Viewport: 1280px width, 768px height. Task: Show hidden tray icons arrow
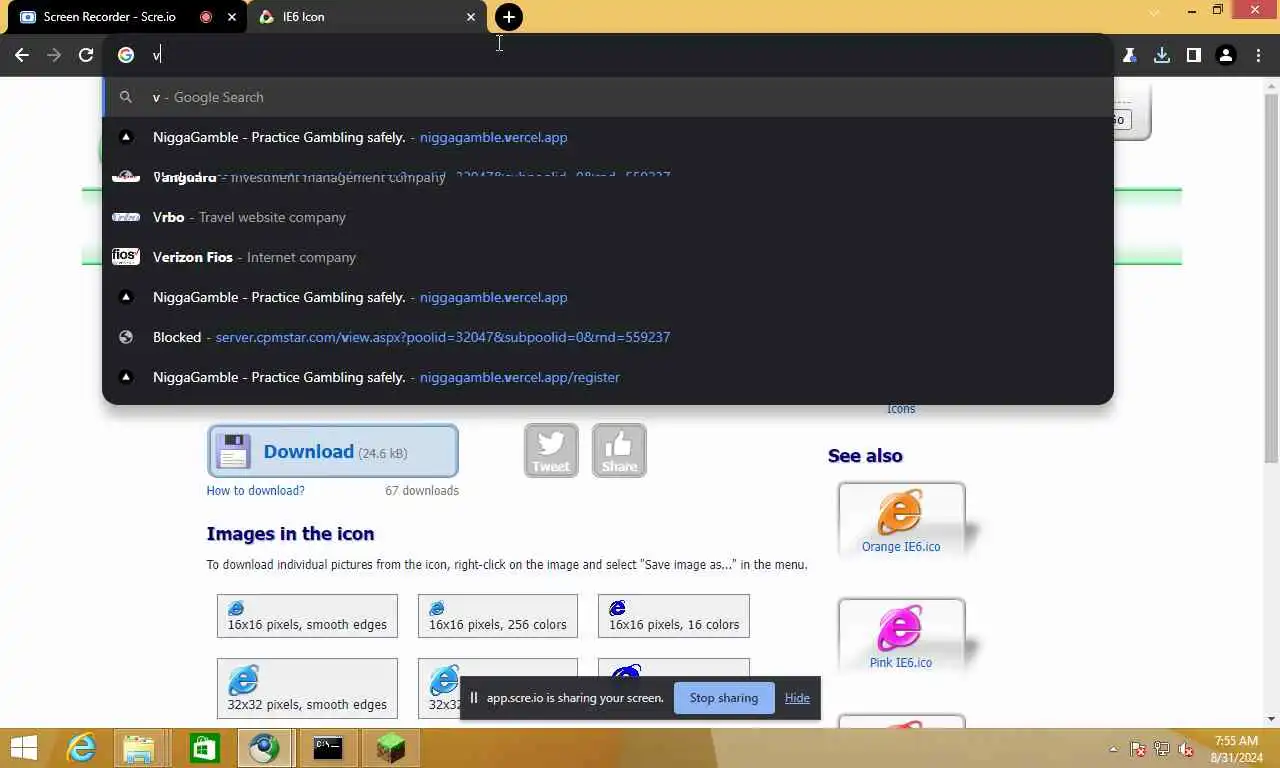coord(1114,749)
